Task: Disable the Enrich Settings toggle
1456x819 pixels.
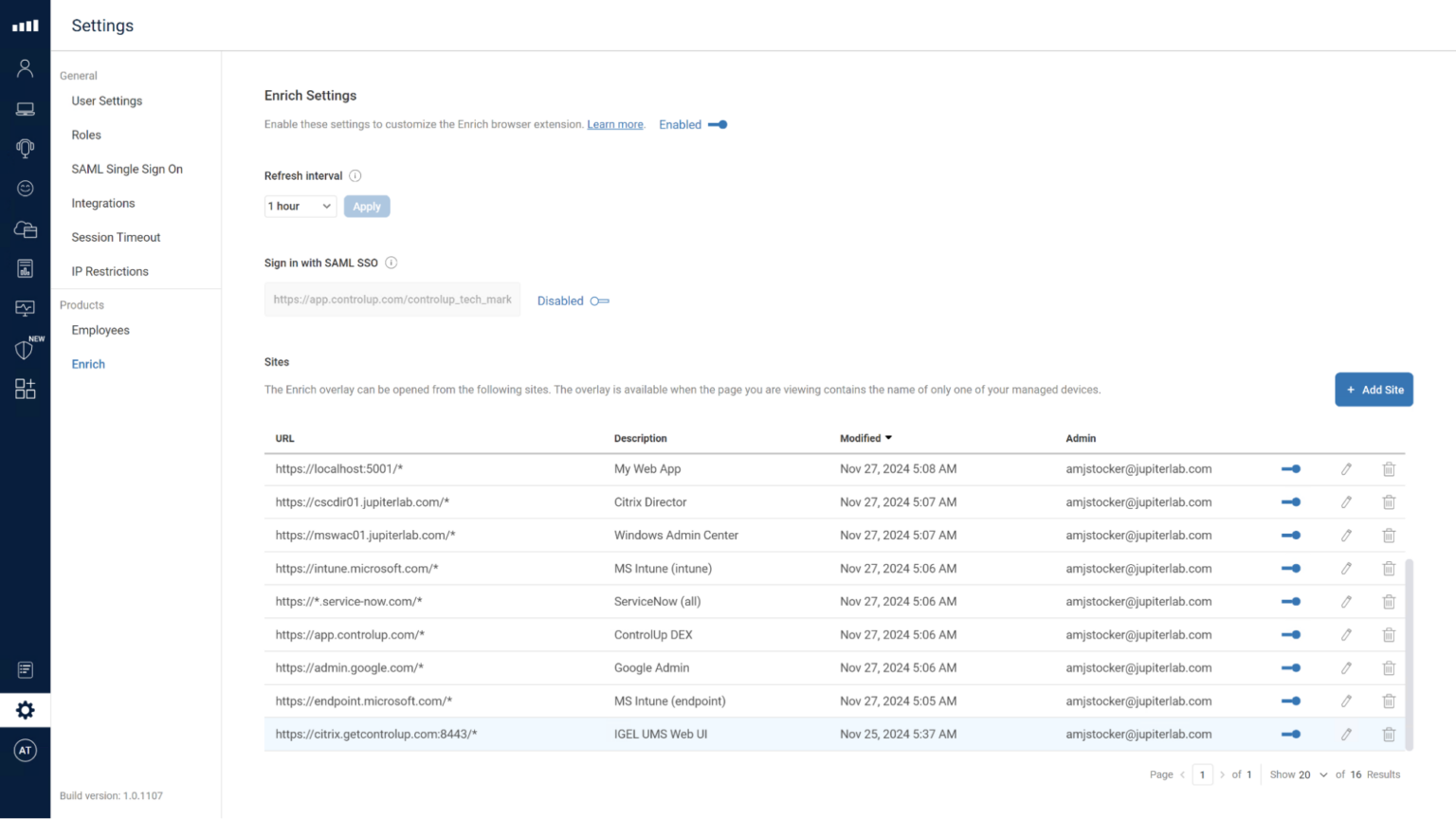Action: 718,124
